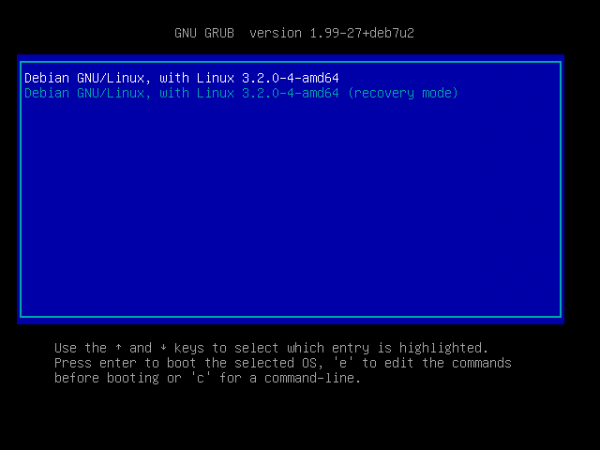Image resolution: width=600 pixels, height=450 pixels.
Task: Click the word "highlighted" in the help text
Action: coord(440,348)
